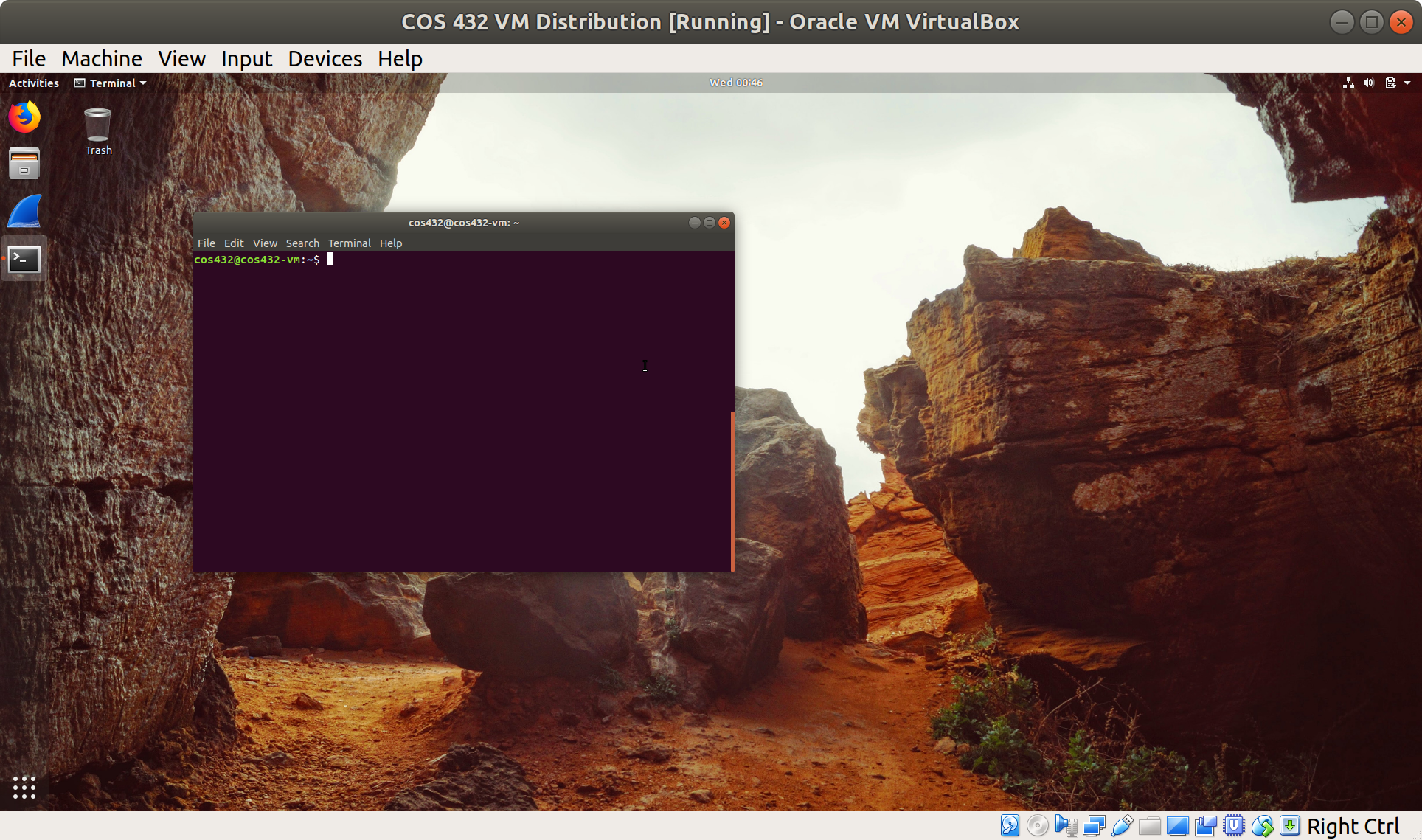
Task: Open the terminal window's Help menu
Action: tap(391, 243)
